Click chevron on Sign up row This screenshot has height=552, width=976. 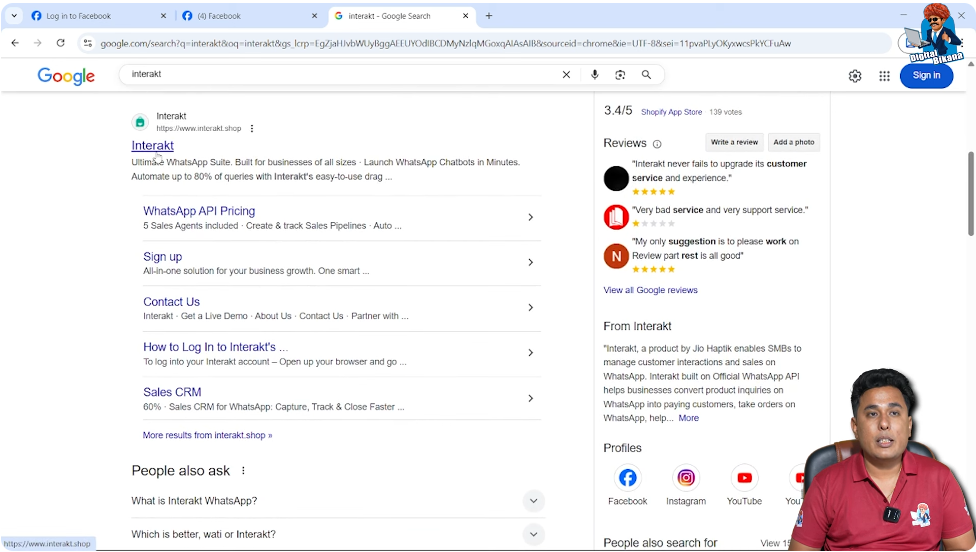click(x=530, y=262)
